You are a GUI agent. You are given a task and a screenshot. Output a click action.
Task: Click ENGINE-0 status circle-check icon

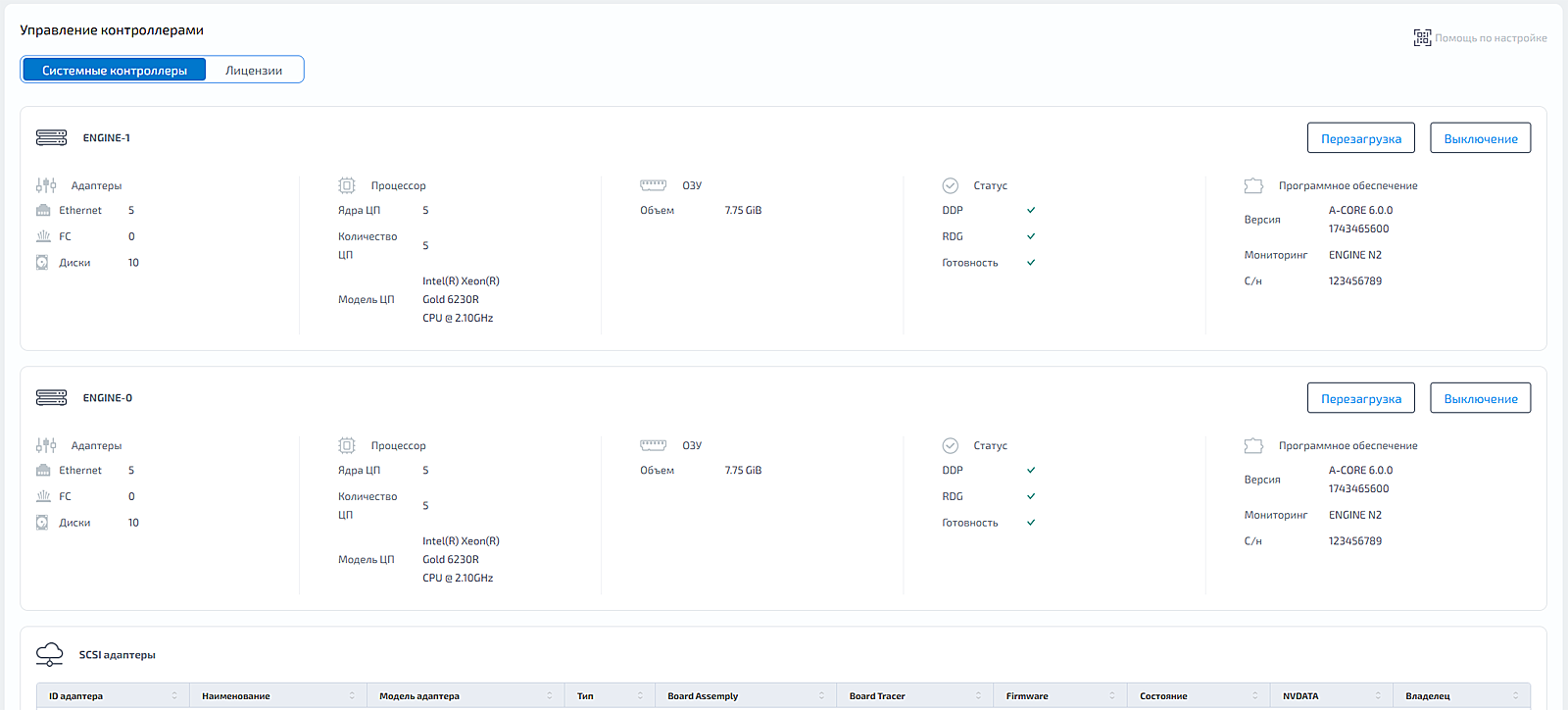coord(951,445)
